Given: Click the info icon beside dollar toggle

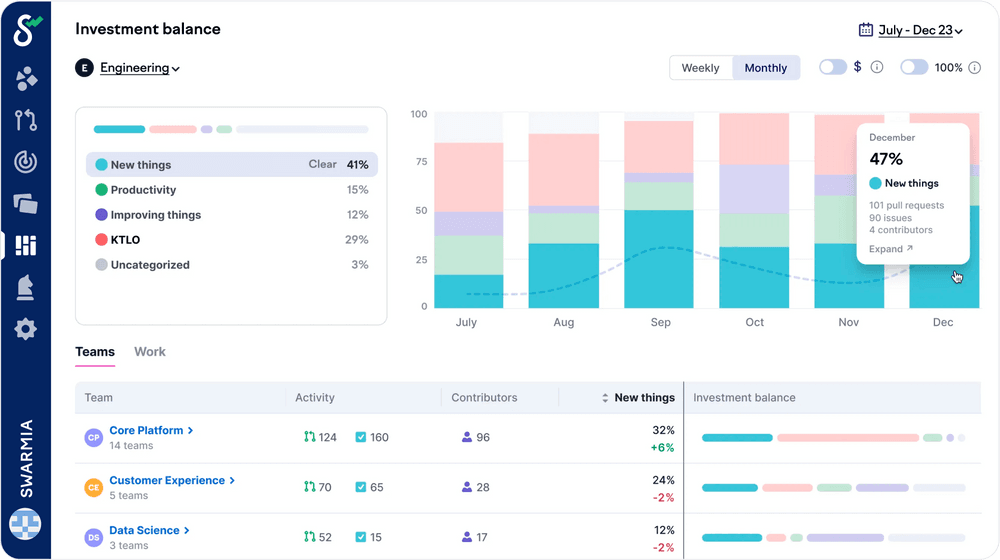Looking at the screenshot, I should [877, 68].
